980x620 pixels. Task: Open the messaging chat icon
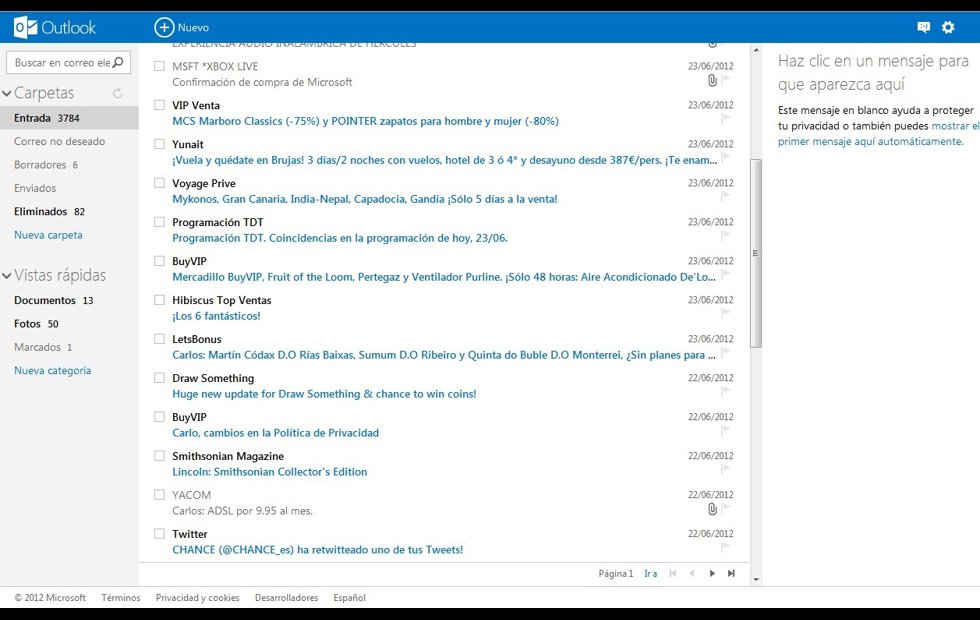point(923,27)
